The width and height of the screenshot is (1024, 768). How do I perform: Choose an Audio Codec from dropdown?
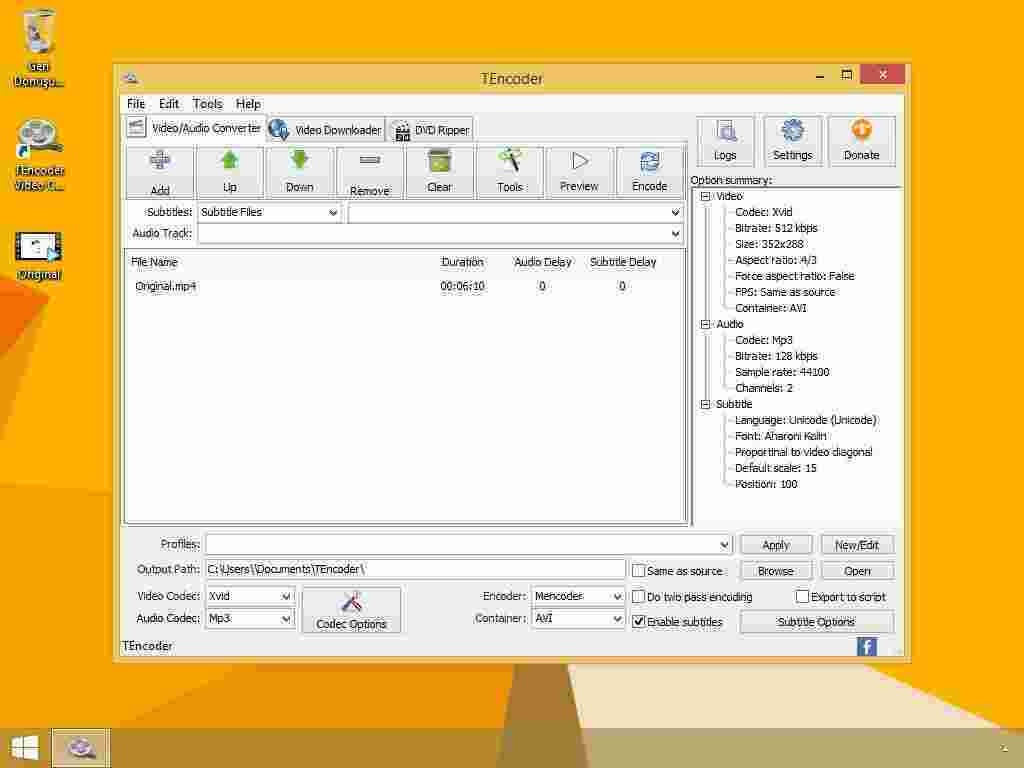pyautogui.click(x=250, y=618)
